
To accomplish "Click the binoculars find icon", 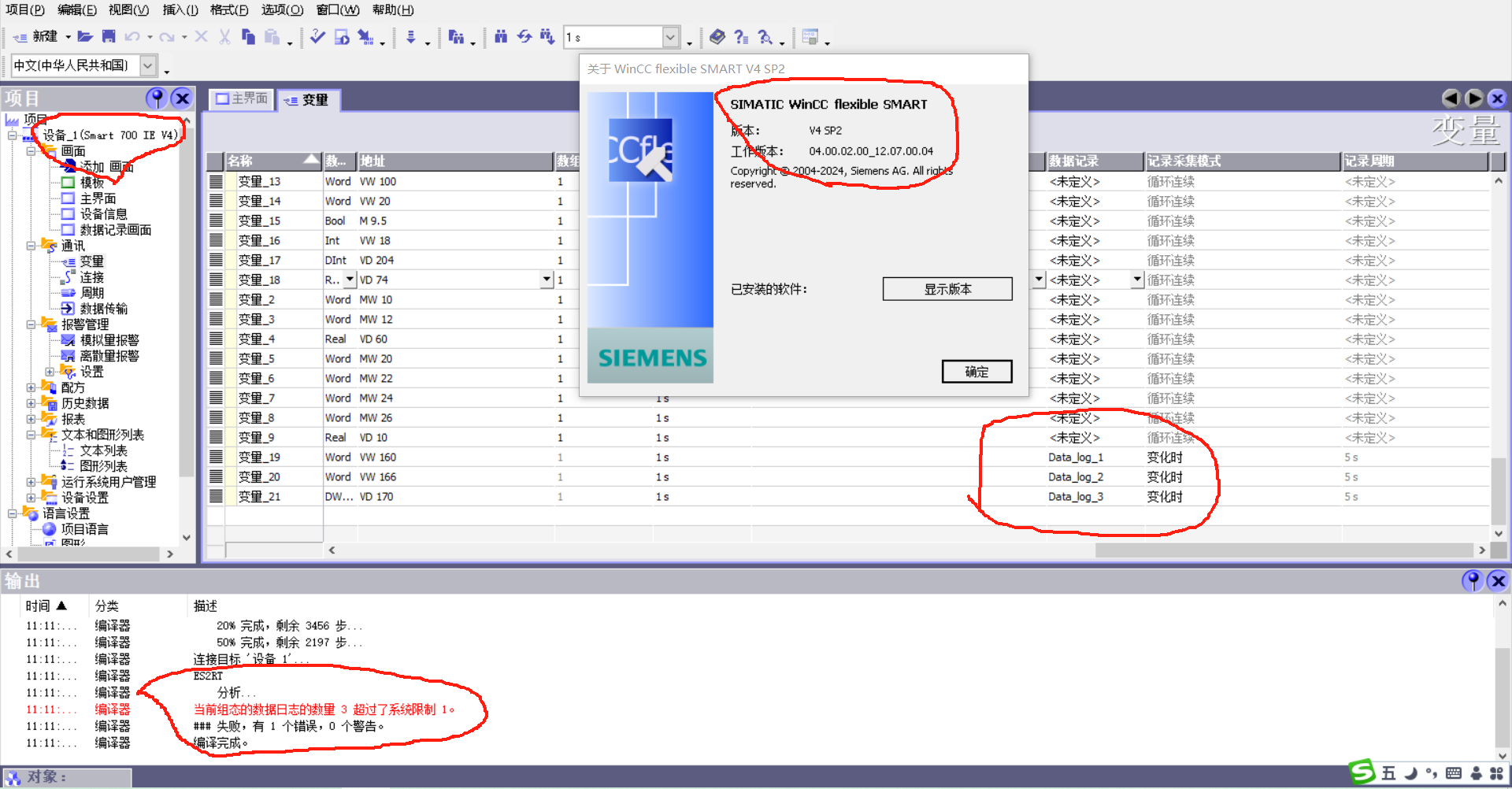I will click(x=501, y=36).
